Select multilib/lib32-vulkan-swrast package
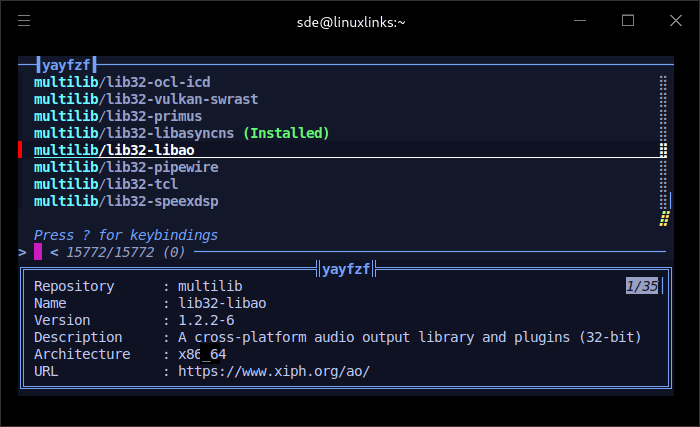Viewport: 700px width, 427px height. (146, 99)
